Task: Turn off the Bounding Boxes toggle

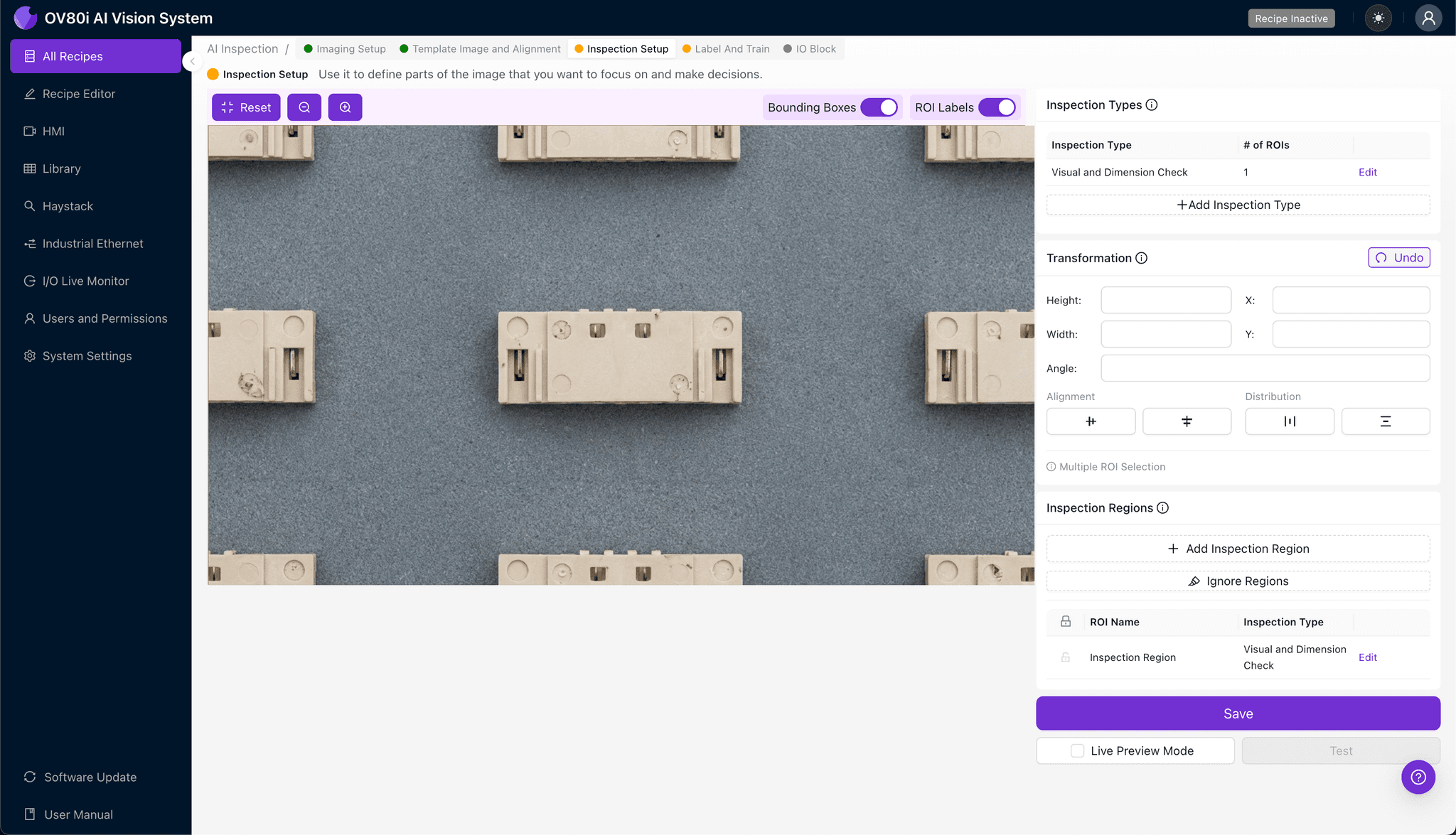Action: tap(879, 107)
